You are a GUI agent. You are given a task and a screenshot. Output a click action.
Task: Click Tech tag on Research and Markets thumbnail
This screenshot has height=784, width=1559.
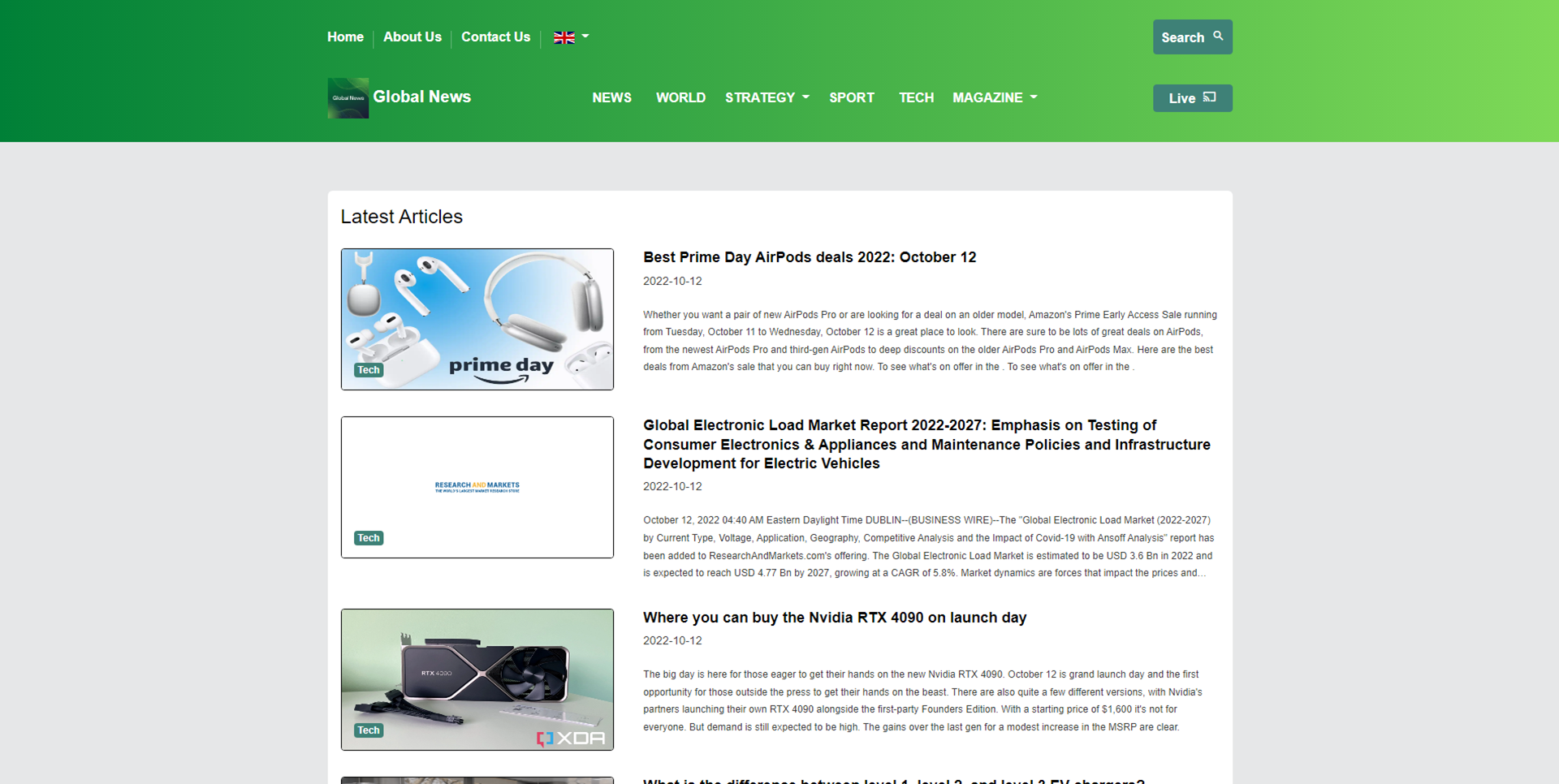click(369, 538)
